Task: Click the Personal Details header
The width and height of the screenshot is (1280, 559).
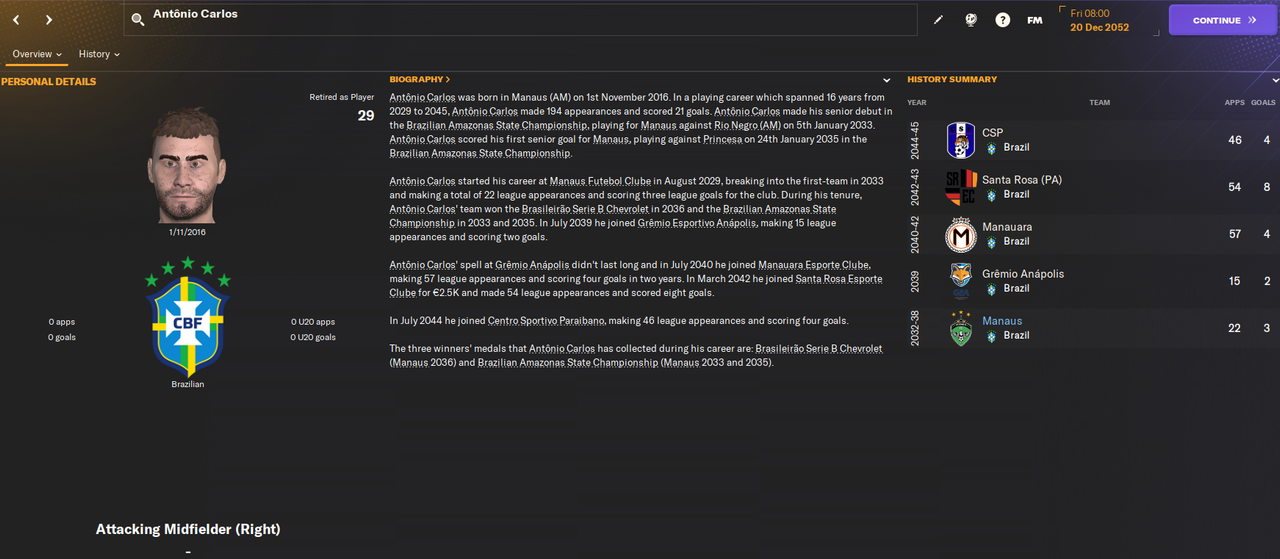Action: click(x=48, y=82)
